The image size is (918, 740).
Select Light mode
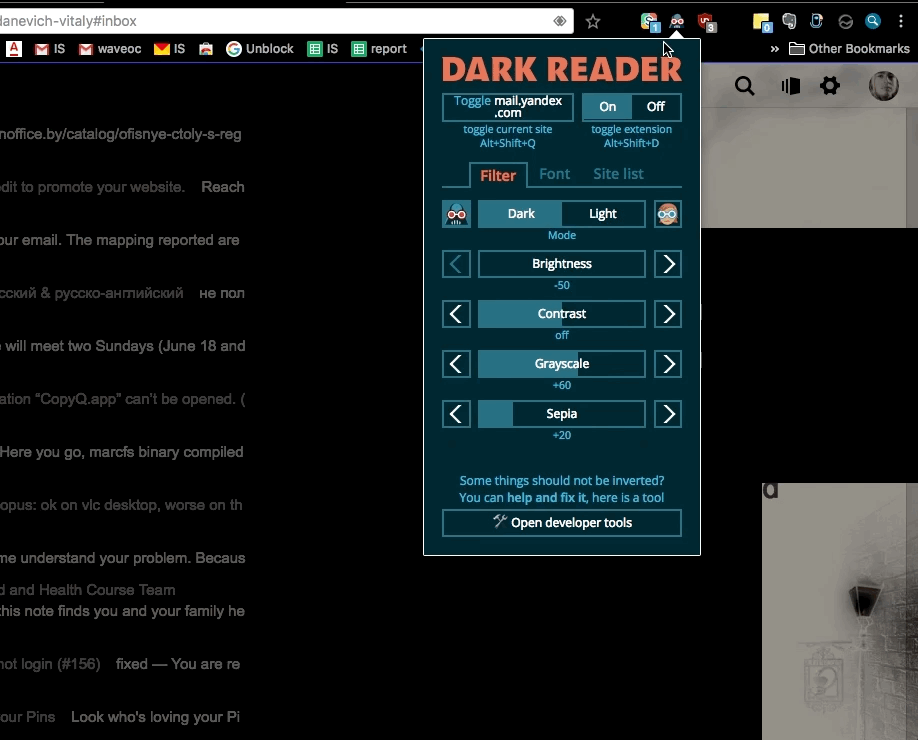click(x=603, y=214)
